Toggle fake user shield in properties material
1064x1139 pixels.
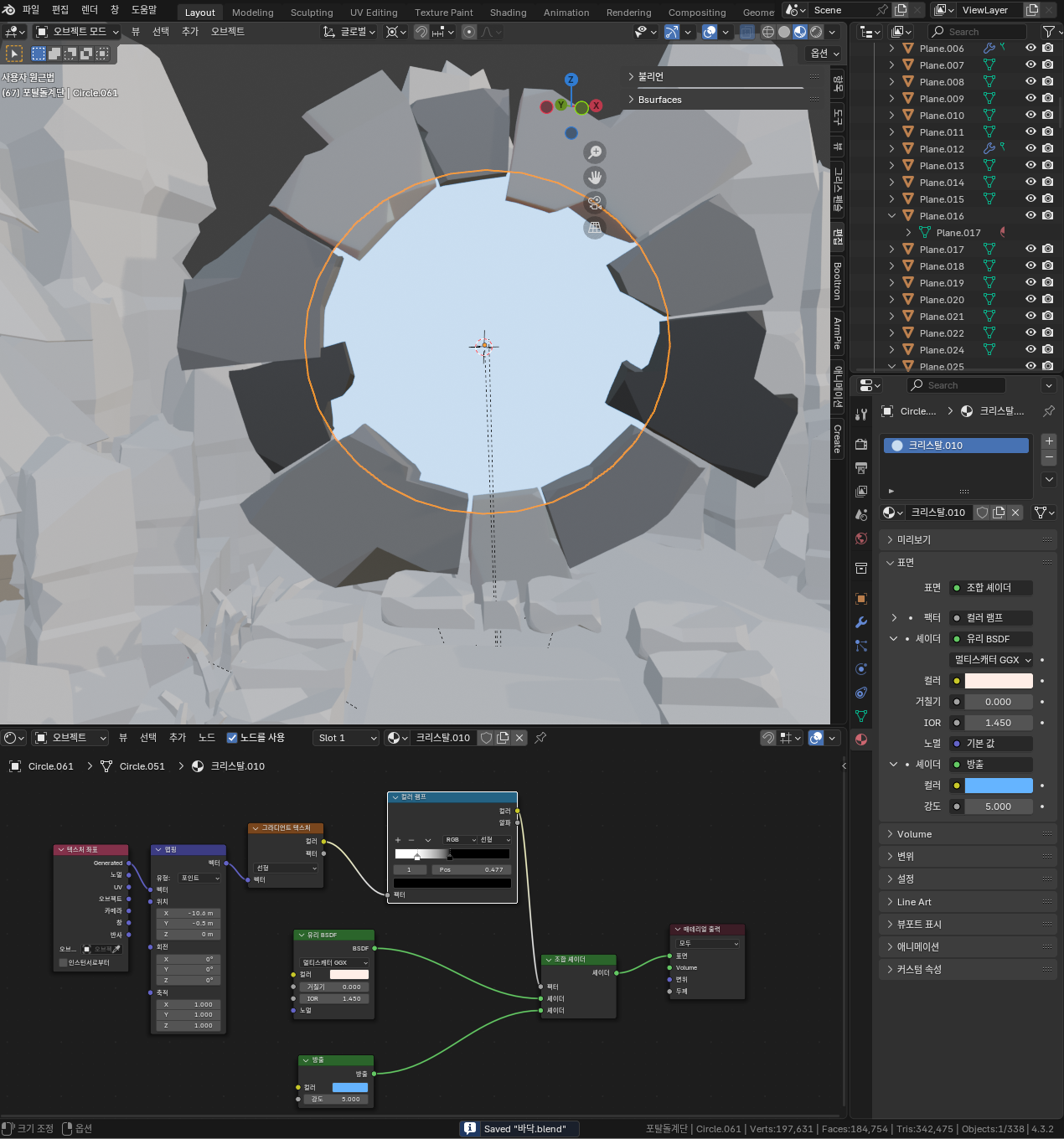coord(982,513)
